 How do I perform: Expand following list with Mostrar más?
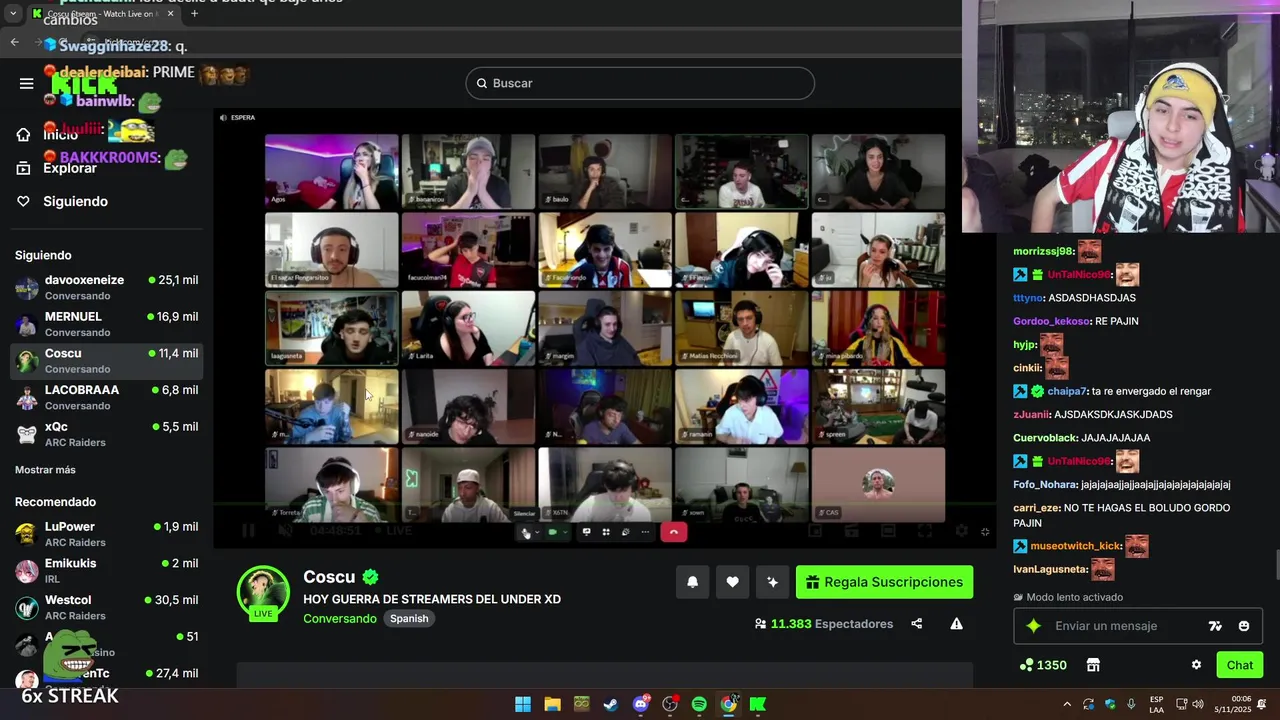coord(45,470)
